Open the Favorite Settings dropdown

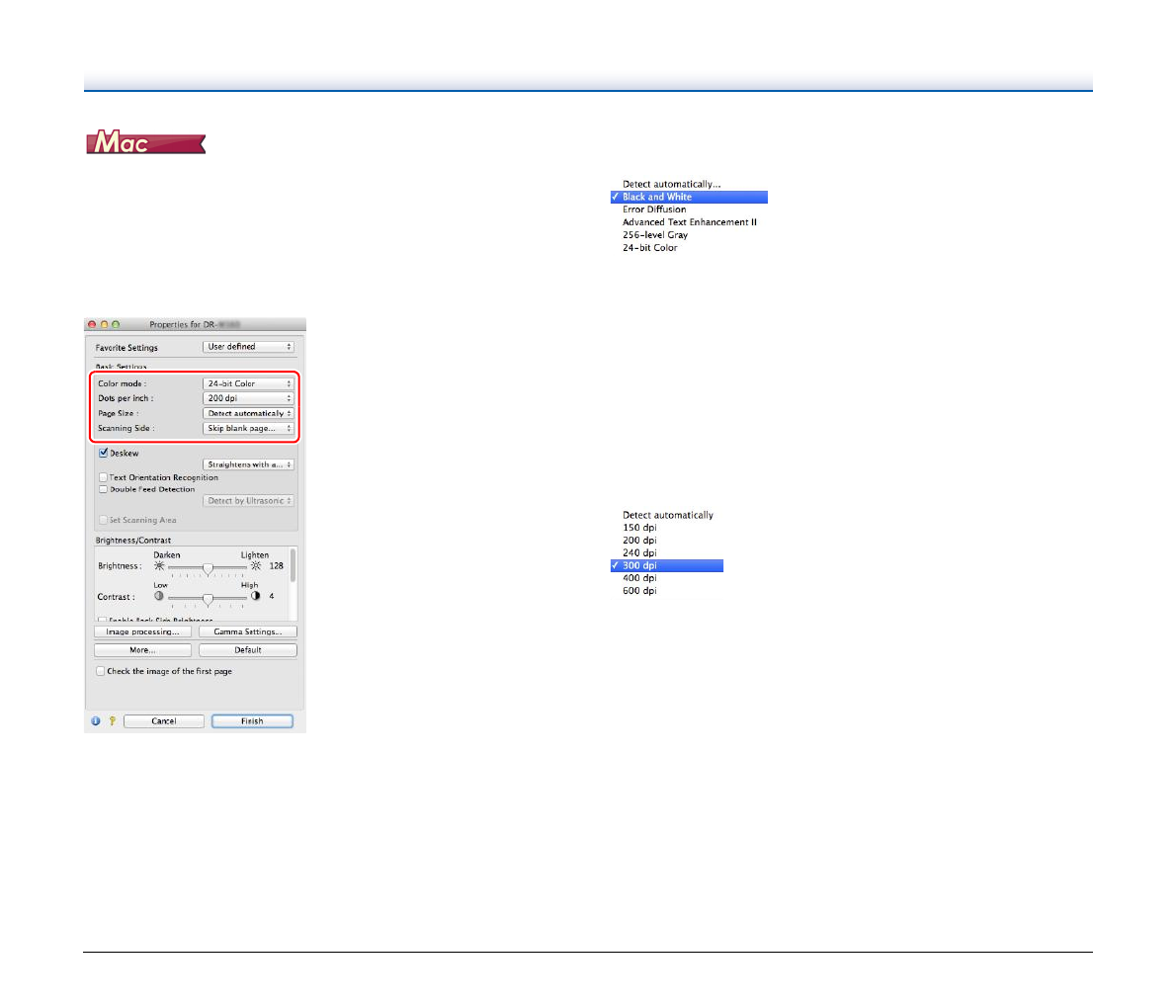tap(248, 347)
